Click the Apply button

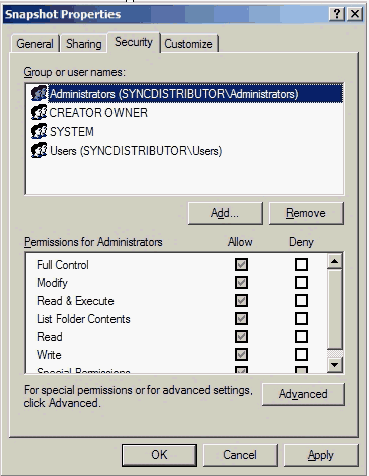point(321,455)
